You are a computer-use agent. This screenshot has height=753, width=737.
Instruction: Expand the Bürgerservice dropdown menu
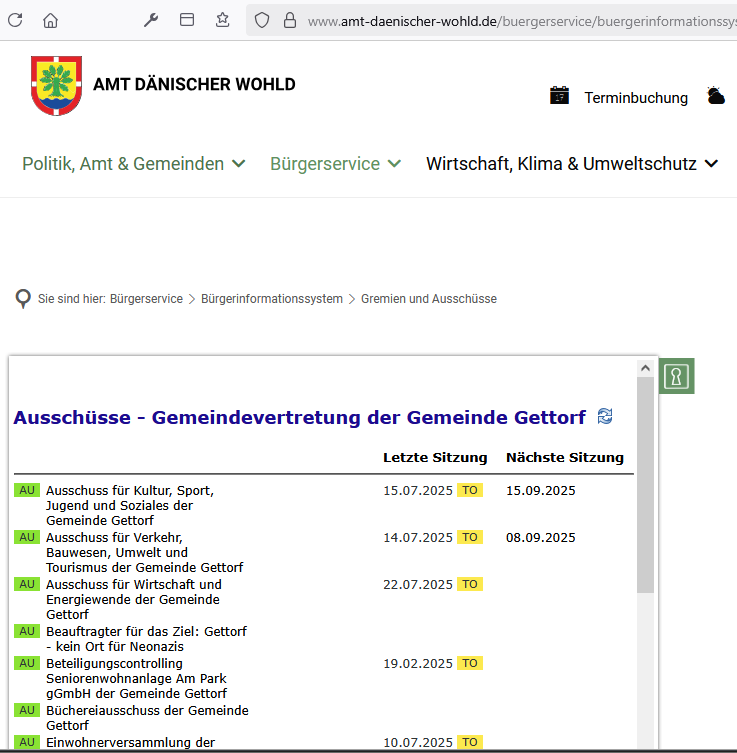pos(335,164)
